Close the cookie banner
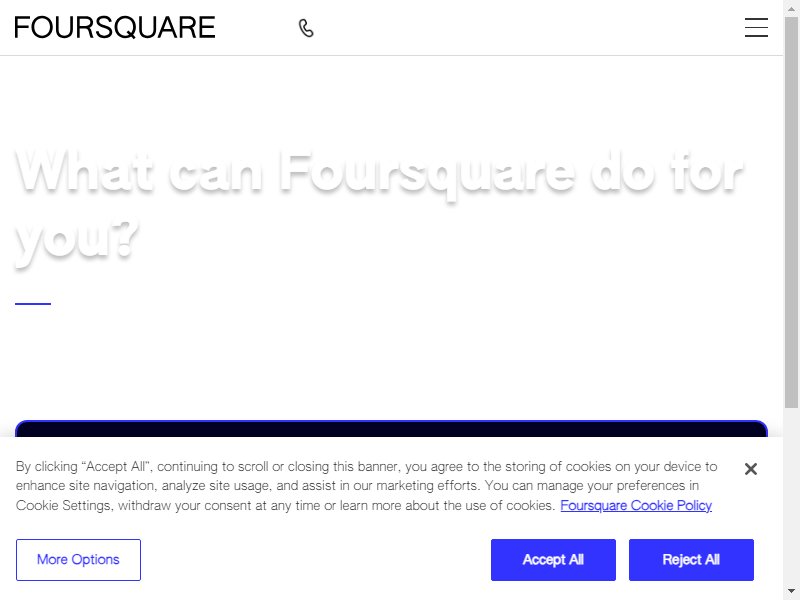The height and width of the screenshot is (600, 800). click(751, 469)
